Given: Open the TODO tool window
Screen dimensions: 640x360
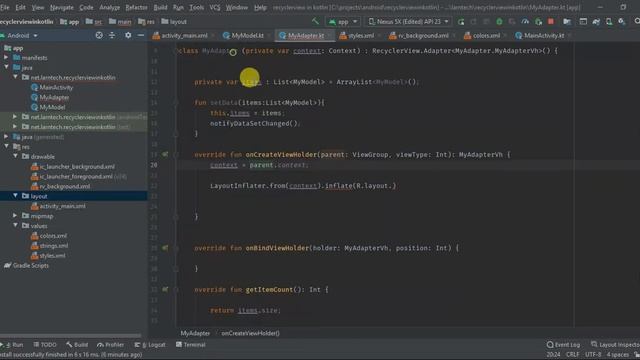Looking at the screenshot, I should point(45,345).
